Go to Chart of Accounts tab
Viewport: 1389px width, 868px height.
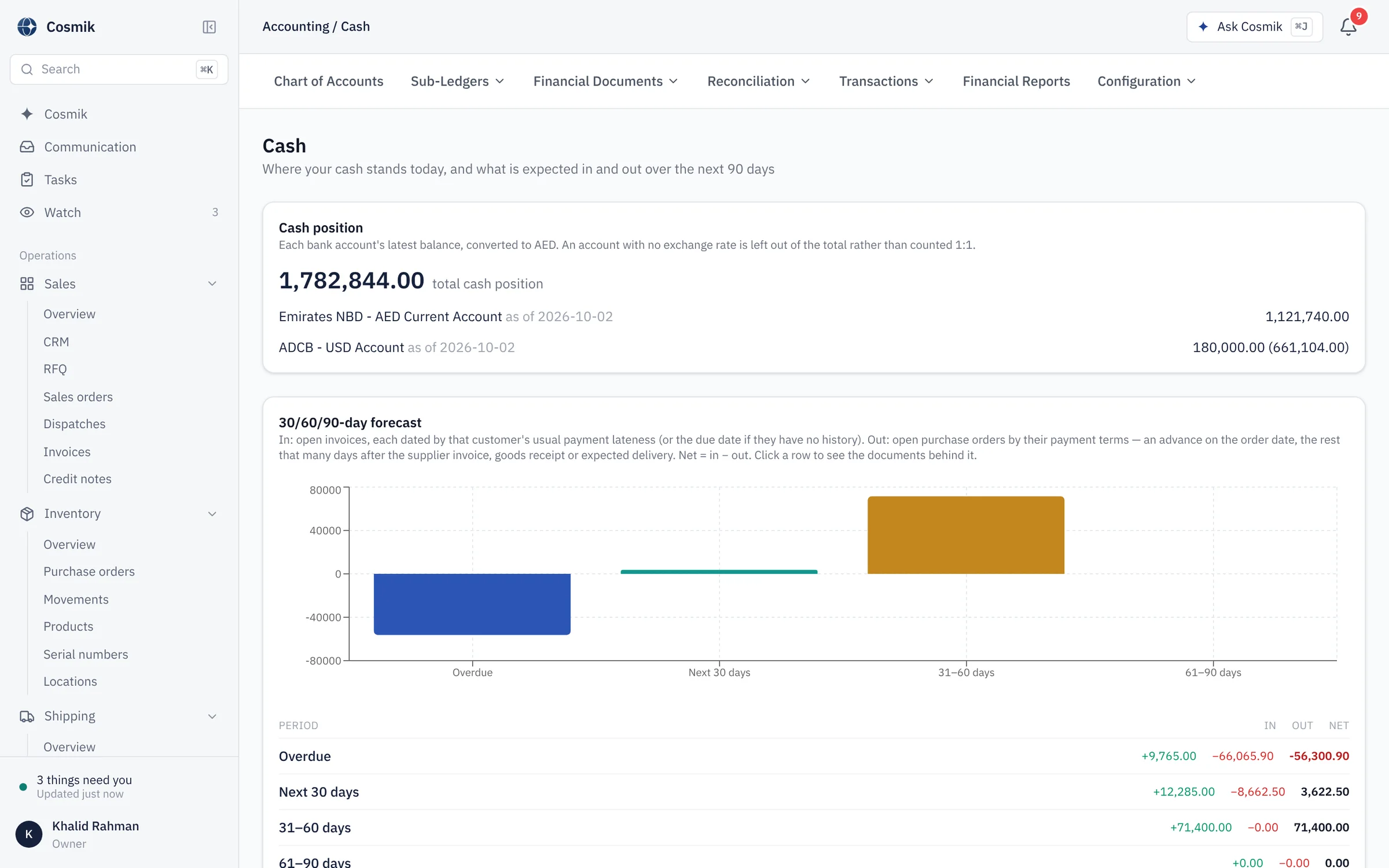click(x=328, y=82)
